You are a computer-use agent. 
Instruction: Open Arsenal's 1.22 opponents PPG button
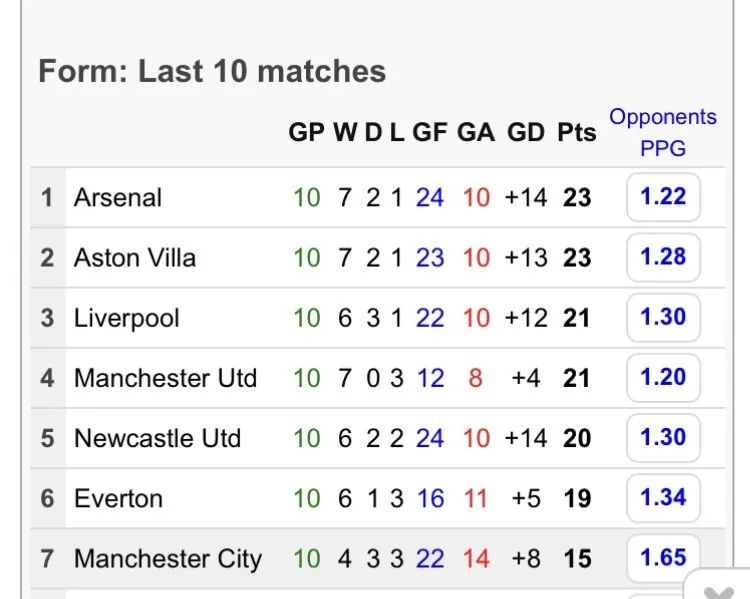663,197
